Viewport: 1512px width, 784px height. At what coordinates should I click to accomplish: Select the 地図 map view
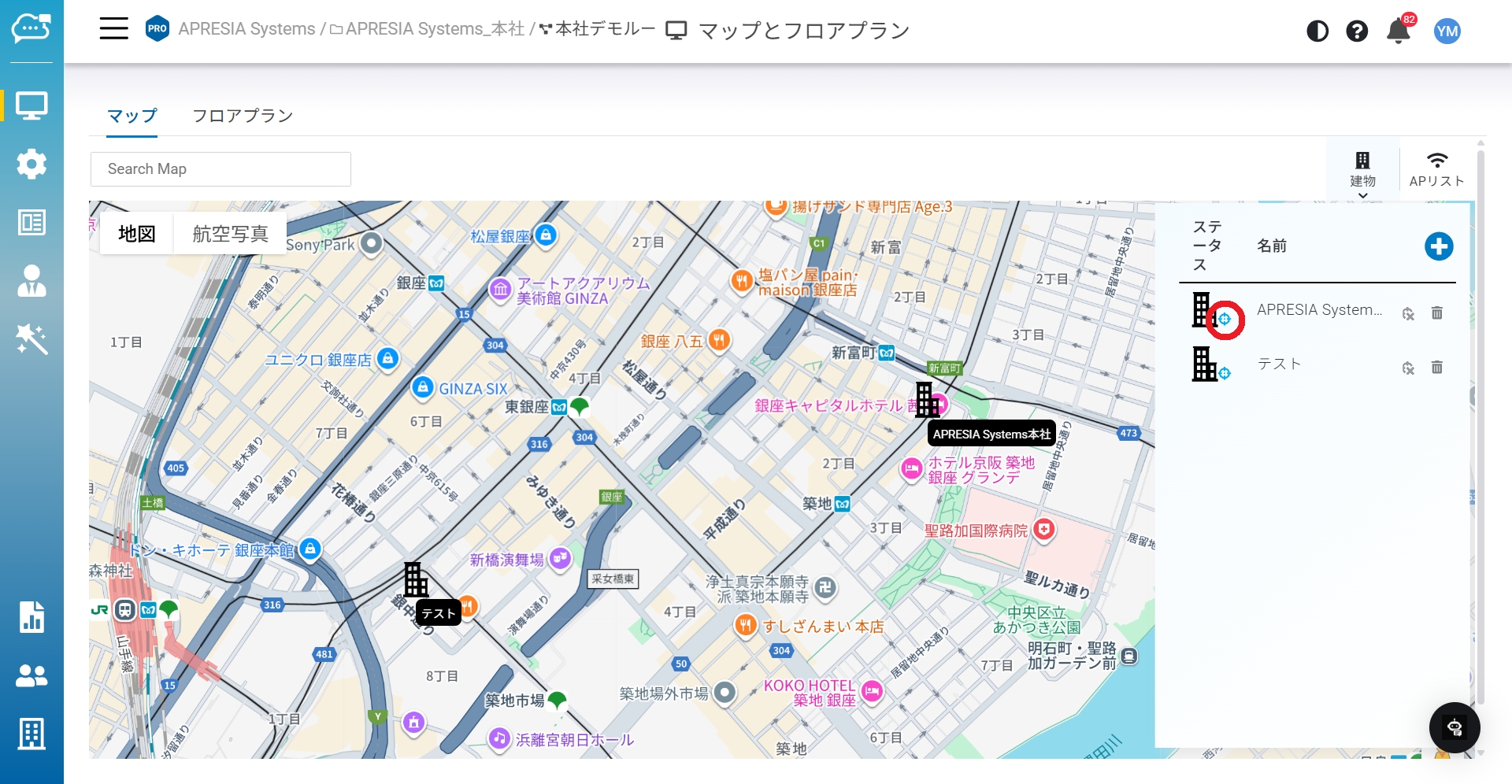(137, 234)
